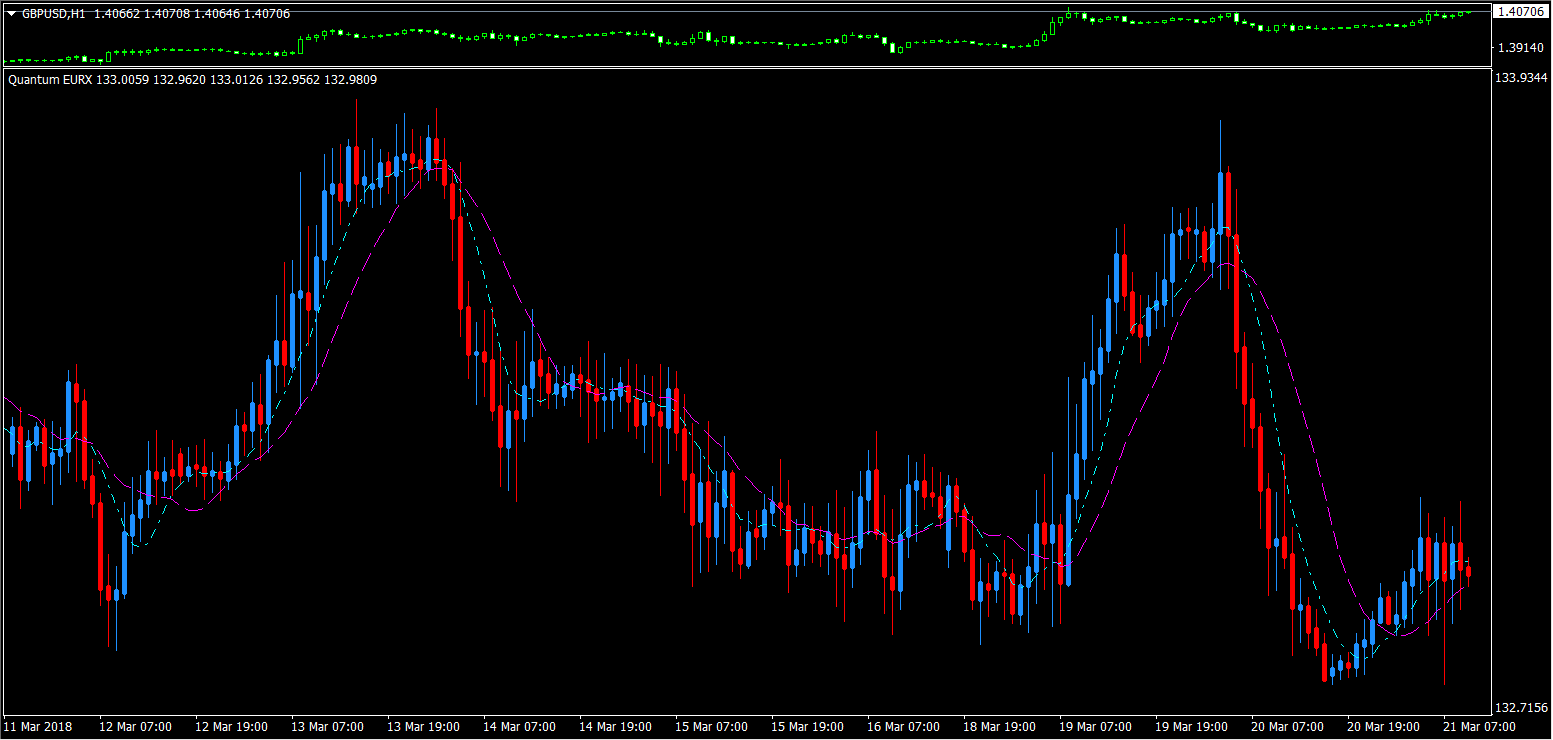
Task: Select the 15 Mar 07:00 time label
Action: point(711,727)
